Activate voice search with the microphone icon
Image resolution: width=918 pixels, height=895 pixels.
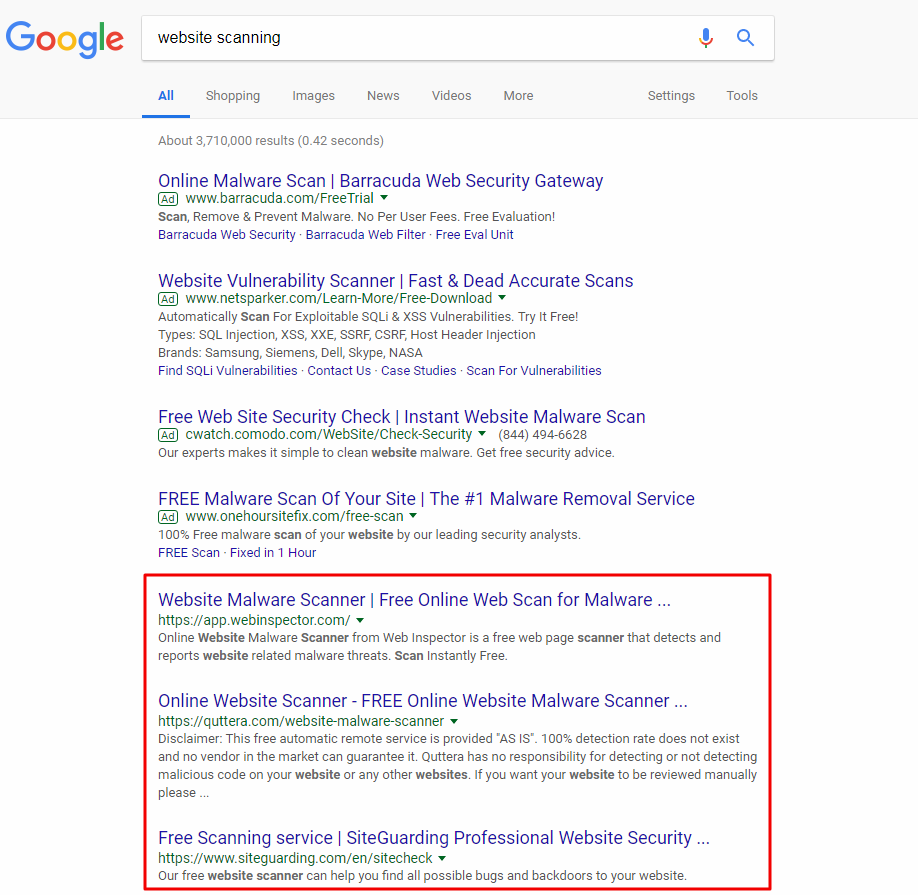coord(706,37)
